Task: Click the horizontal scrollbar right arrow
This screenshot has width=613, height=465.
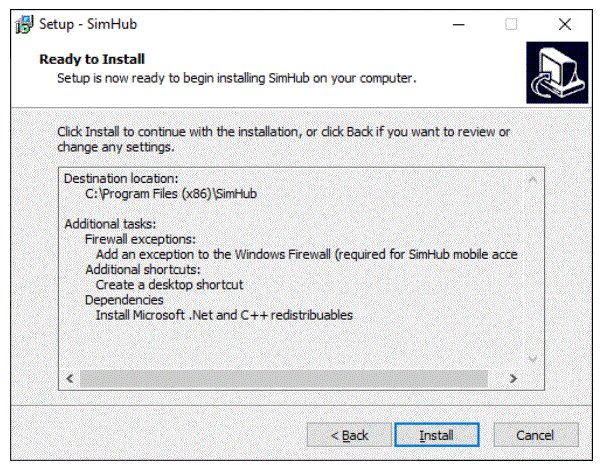Action: click(513, 379)
